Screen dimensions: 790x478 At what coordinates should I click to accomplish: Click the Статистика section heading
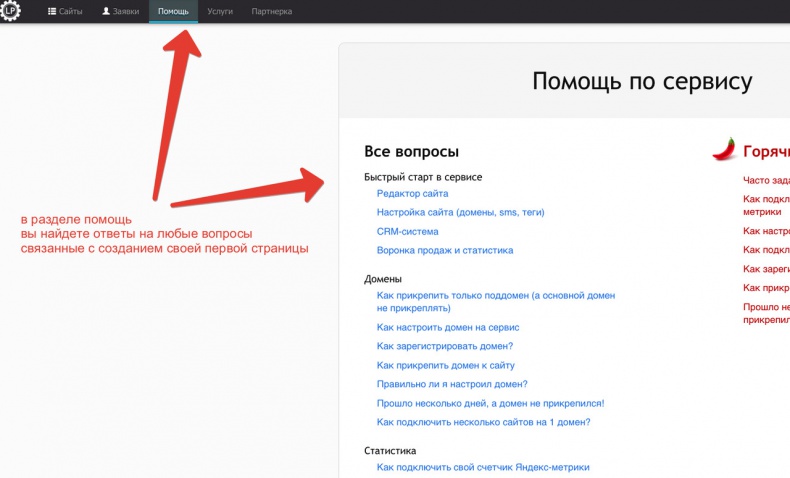coord(390,451)
